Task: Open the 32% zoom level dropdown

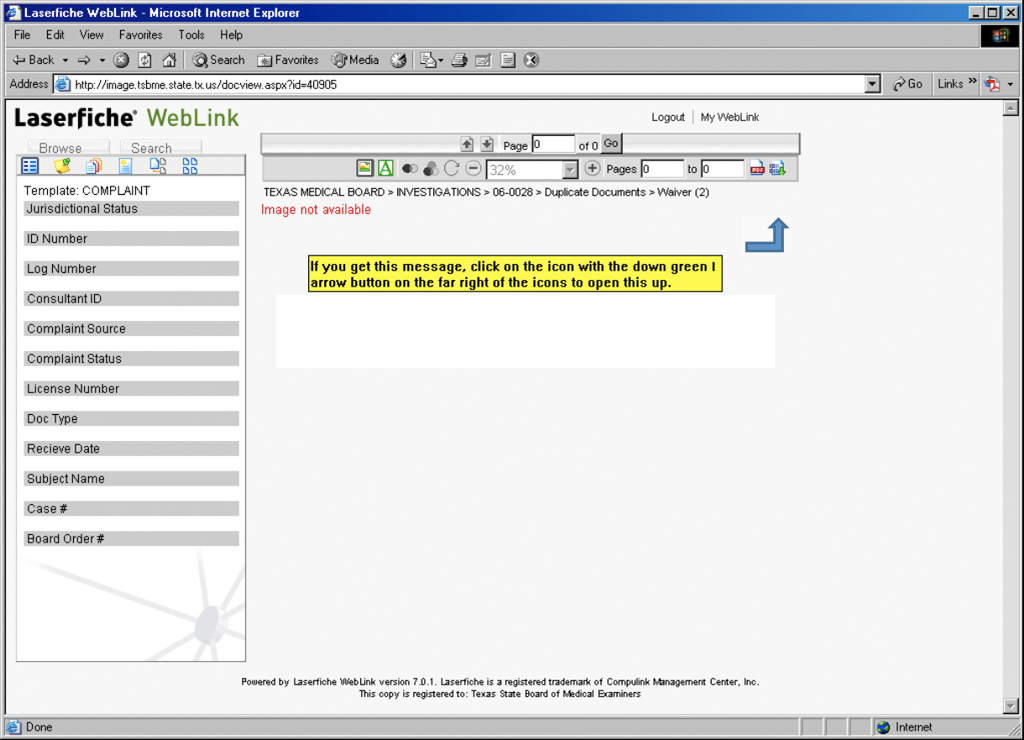Action: 570,170
